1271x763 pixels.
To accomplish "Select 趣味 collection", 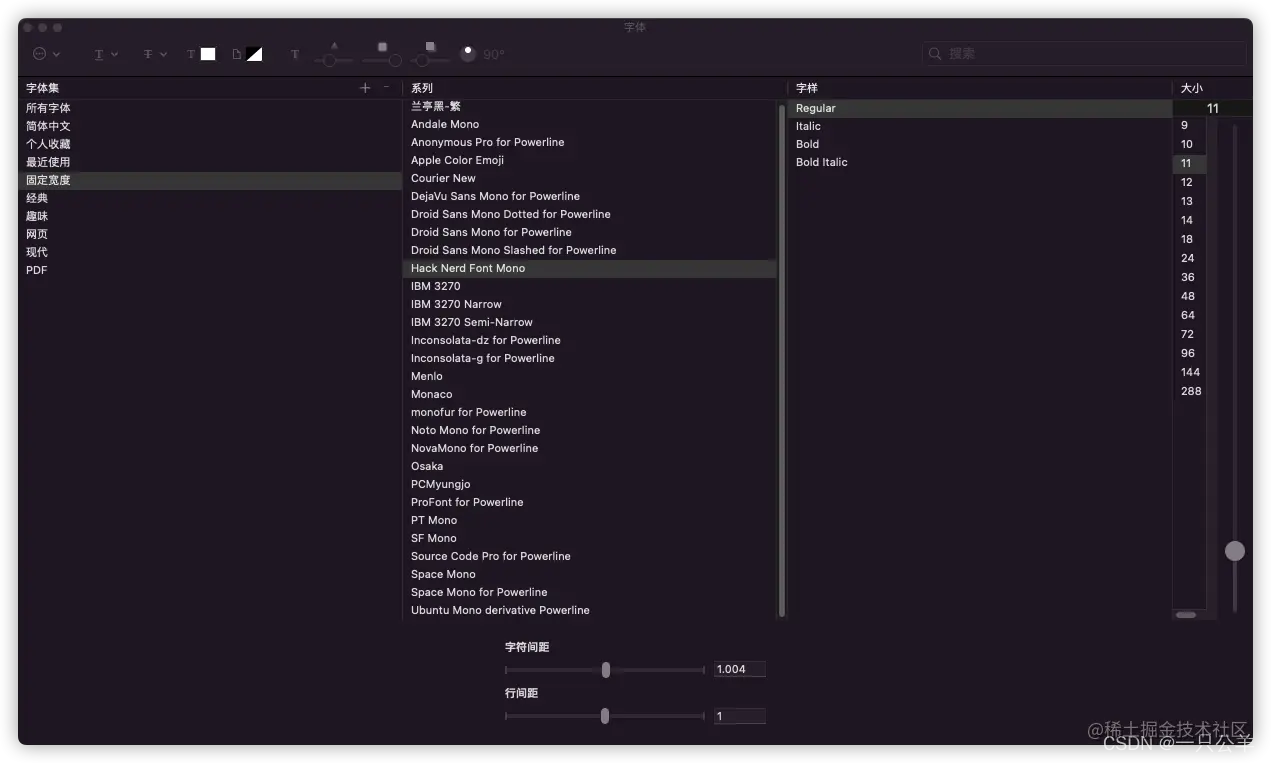I will click(x=210, y=216).
